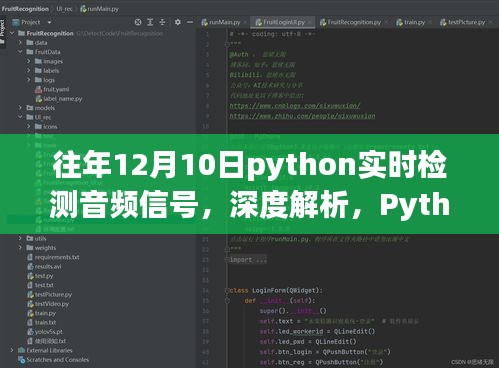This screenshot has height=368, width=499.
Task: Click UI_rec in the navigation breadcrumb
Action: pyautogui.click(x=64, y=9)
